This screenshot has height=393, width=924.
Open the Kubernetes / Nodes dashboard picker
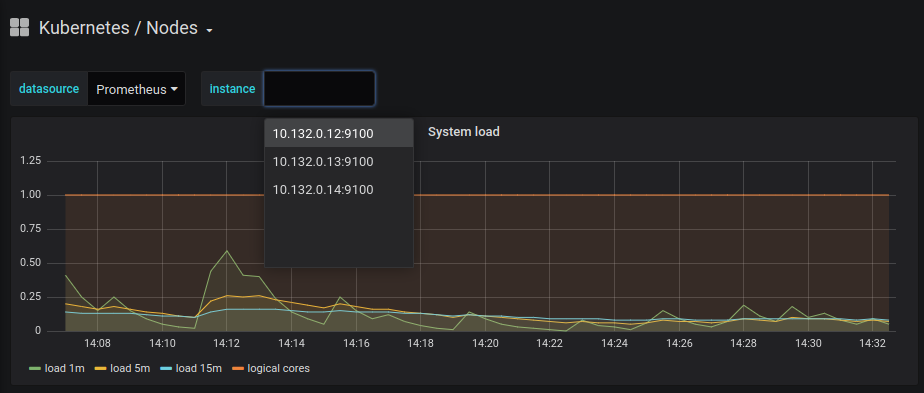tap(118, 28)
